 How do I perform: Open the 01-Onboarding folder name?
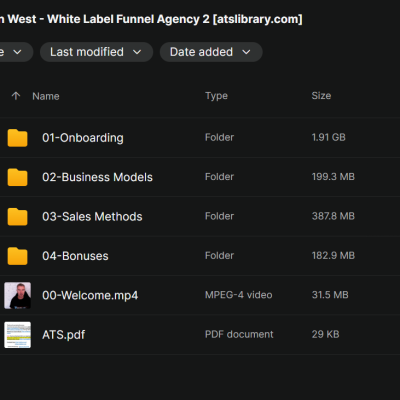pos(83,138)
